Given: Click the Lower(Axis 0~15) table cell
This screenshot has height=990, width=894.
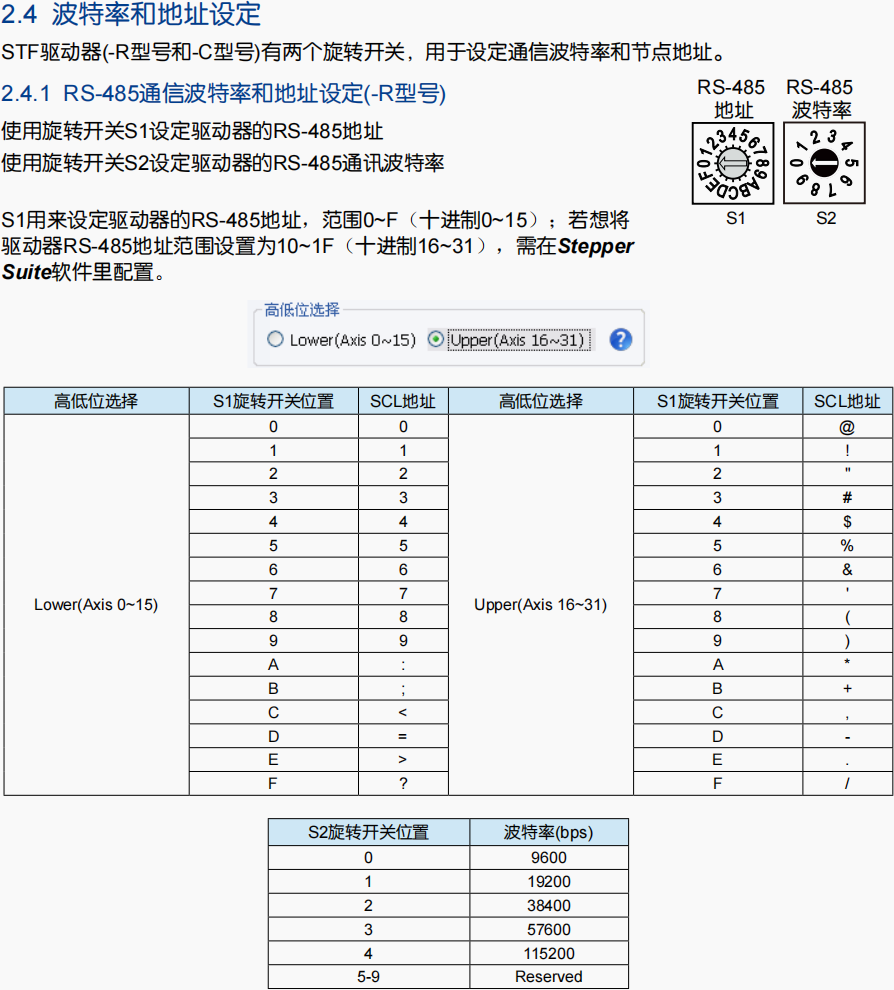Looking at the screenshot, I should (96, 605).
